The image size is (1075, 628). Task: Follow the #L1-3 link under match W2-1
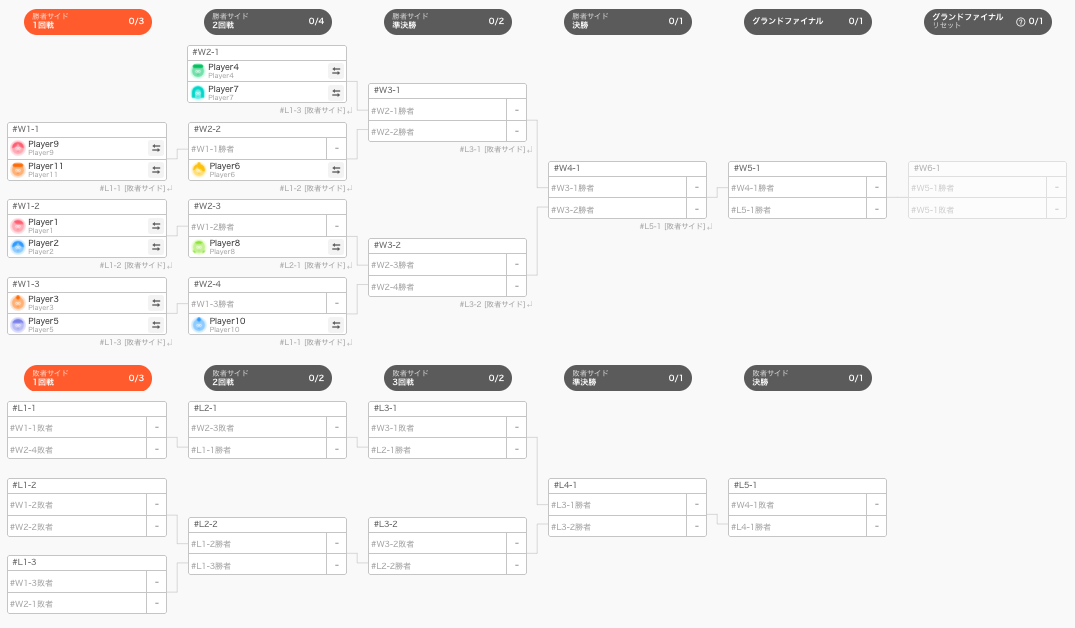315,110
